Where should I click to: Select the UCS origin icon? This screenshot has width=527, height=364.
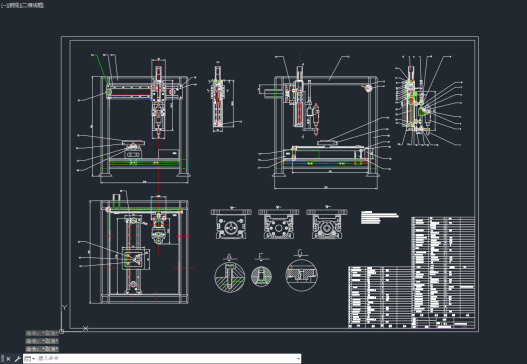coord(62,331)
